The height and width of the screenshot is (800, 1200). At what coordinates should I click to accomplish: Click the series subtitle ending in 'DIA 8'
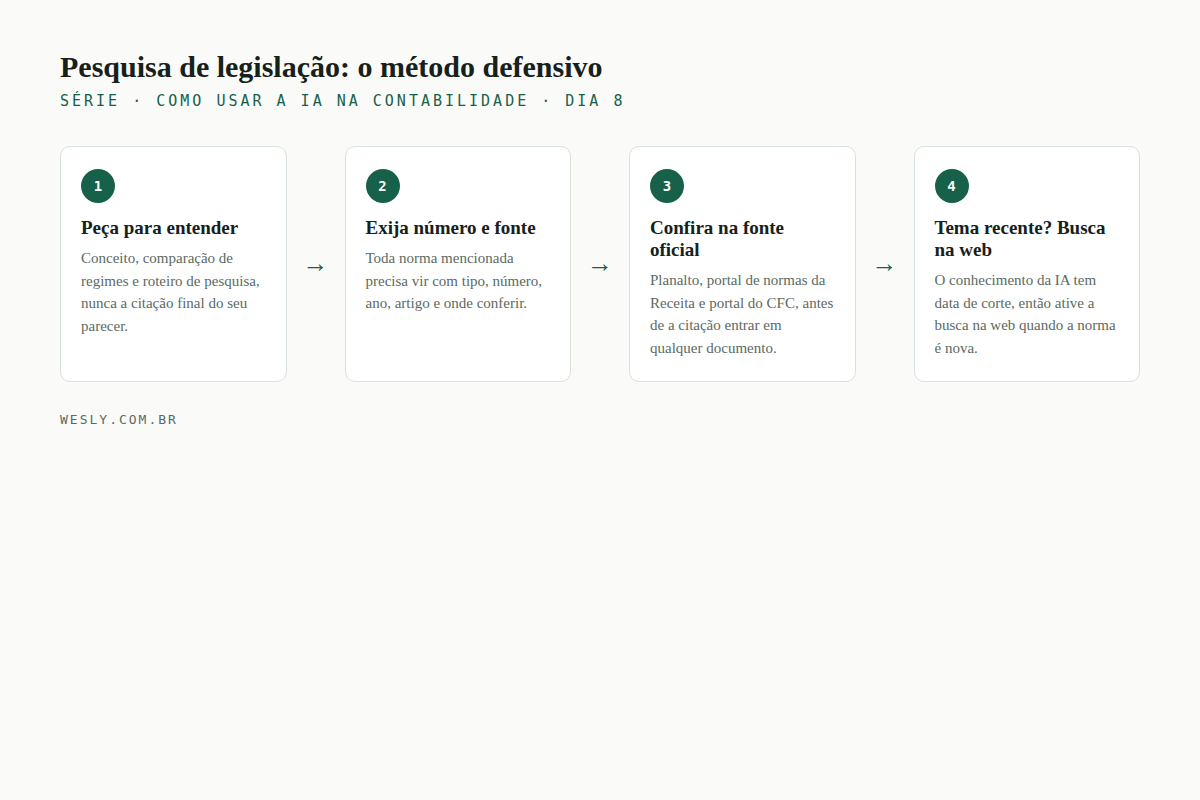click(342, 101)
